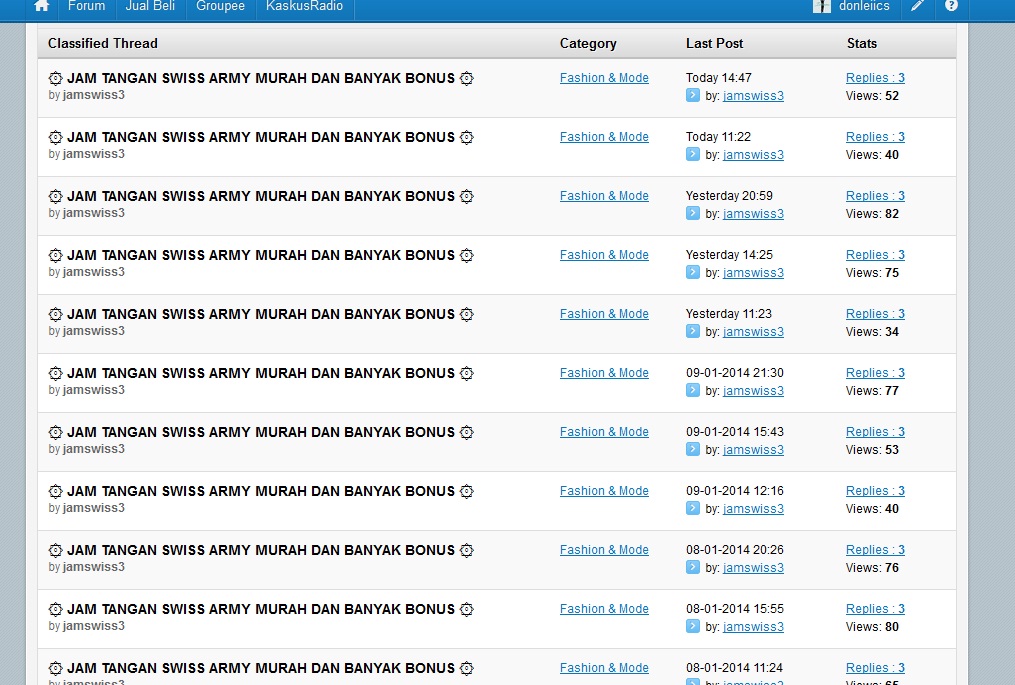The height and width of the screenshot is (685, 1015).
Task: Open Replies : 3 in row with Views: 82
Action: click(875, 196)
